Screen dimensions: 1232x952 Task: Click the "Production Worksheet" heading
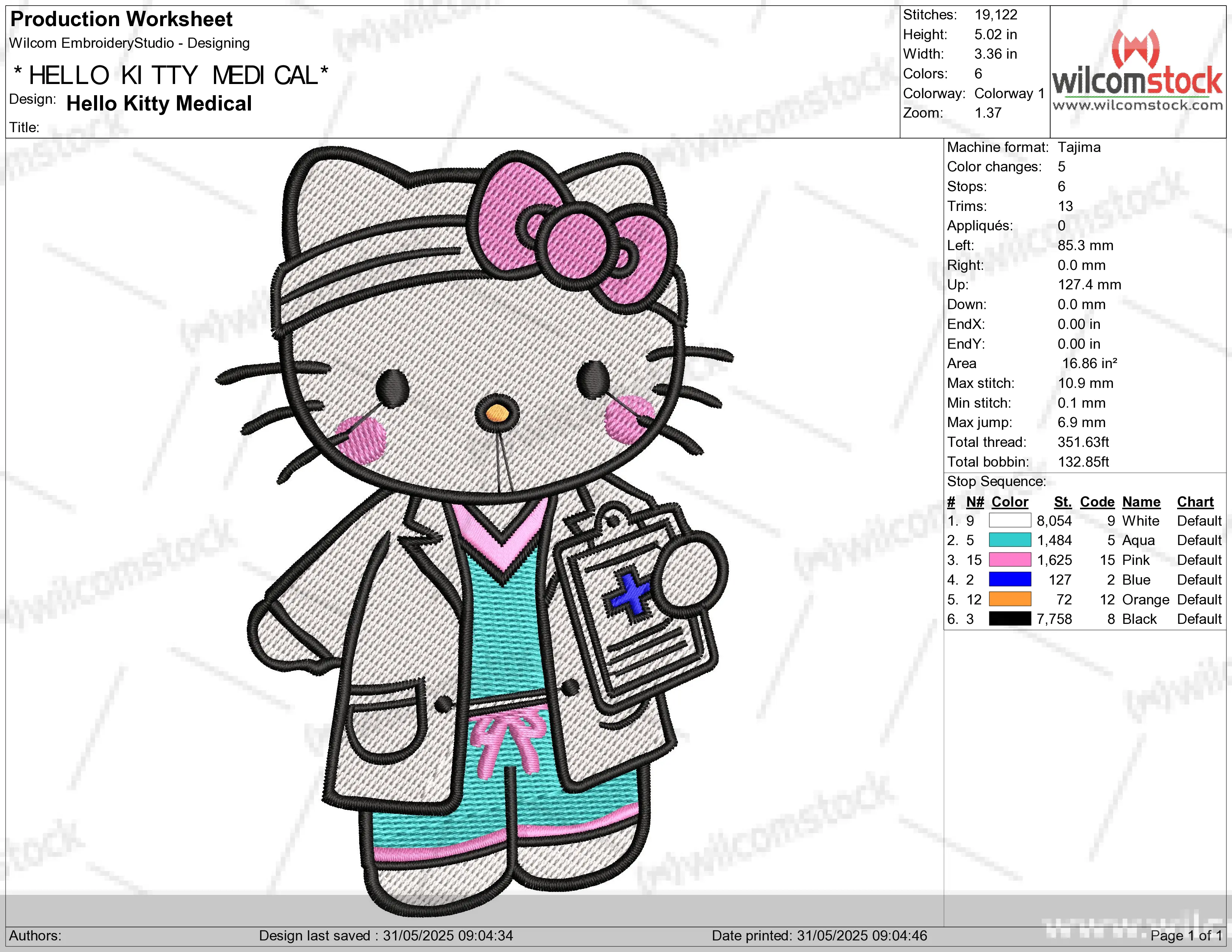tap(121, 19)
